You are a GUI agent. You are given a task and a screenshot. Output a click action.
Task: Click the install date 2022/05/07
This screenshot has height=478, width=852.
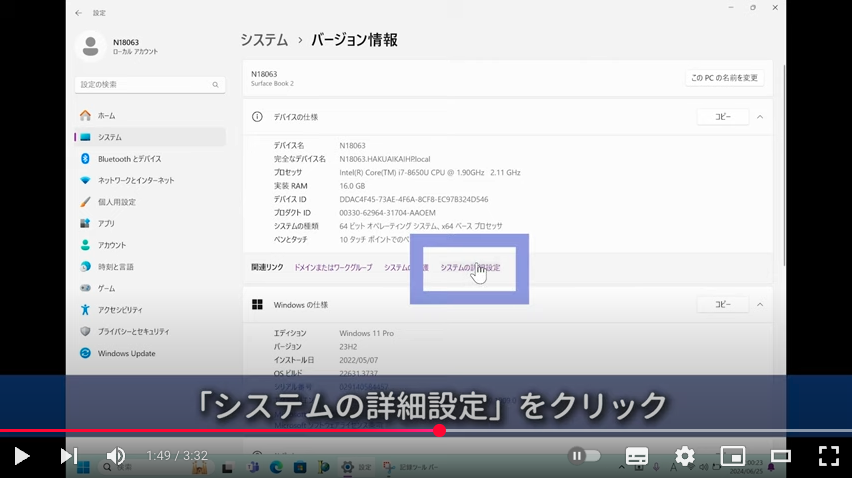point(359,360)
